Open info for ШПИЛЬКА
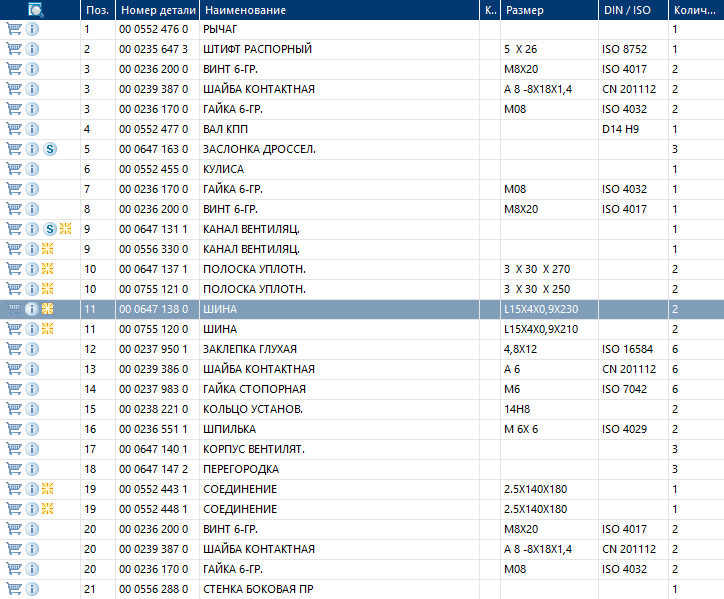Viewport: 724px width, 599px height. (32, 429)
